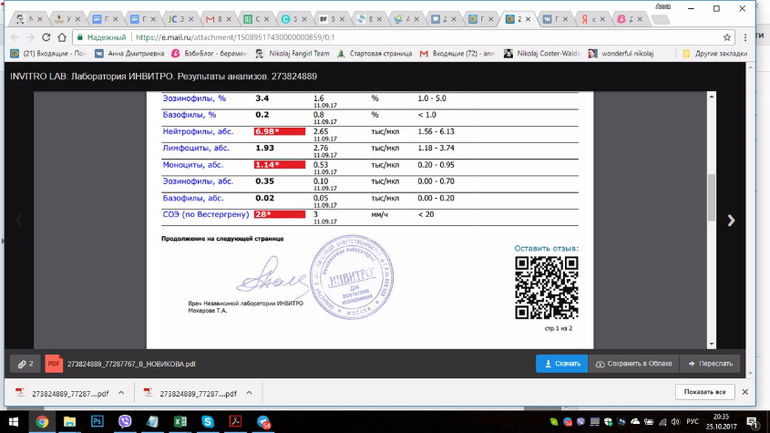This screenshot has height=433, width=770.
Task: Click the QR code for feedback
Action: 546,288
